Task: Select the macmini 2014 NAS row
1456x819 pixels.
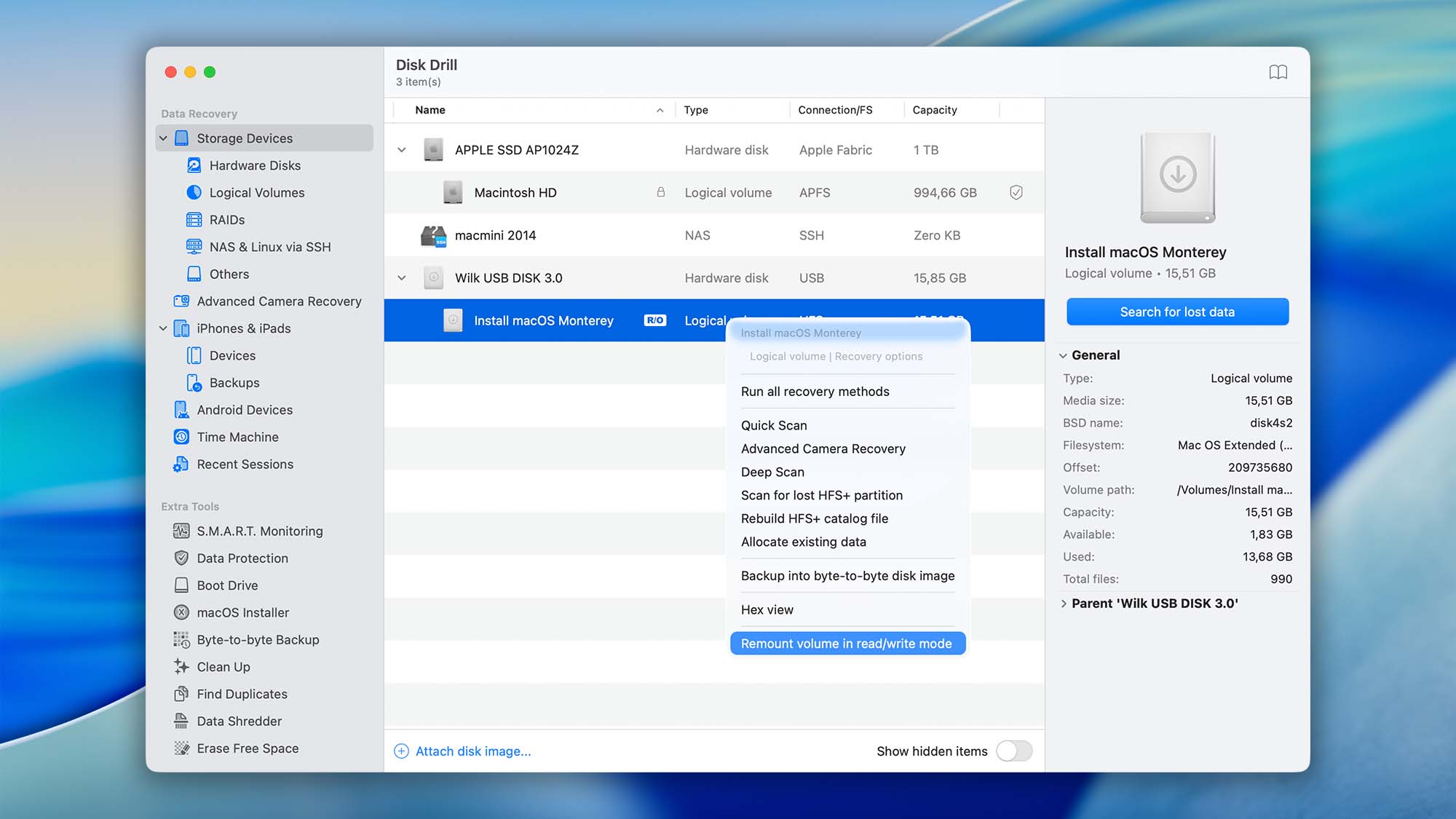Action: click(714, 235)
